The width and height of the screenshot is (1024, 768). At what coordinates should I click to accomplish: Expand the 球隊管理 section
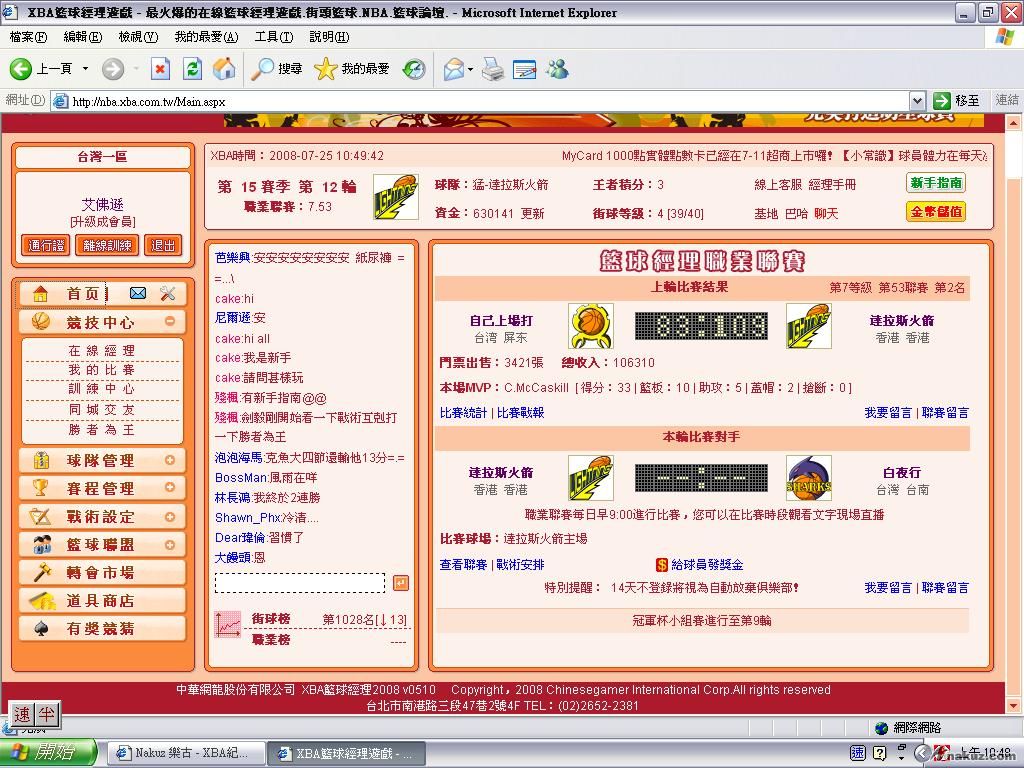click(x=170, y=460)
